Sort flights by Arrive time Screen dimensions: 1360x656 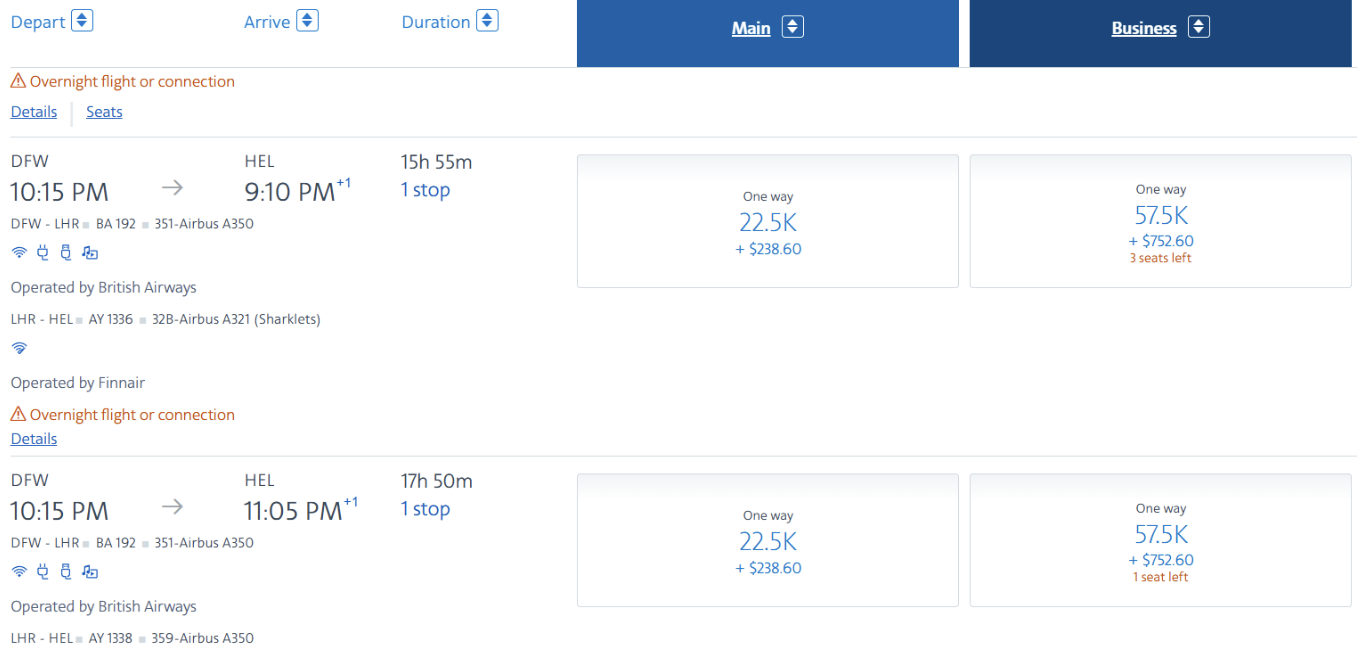307,20
